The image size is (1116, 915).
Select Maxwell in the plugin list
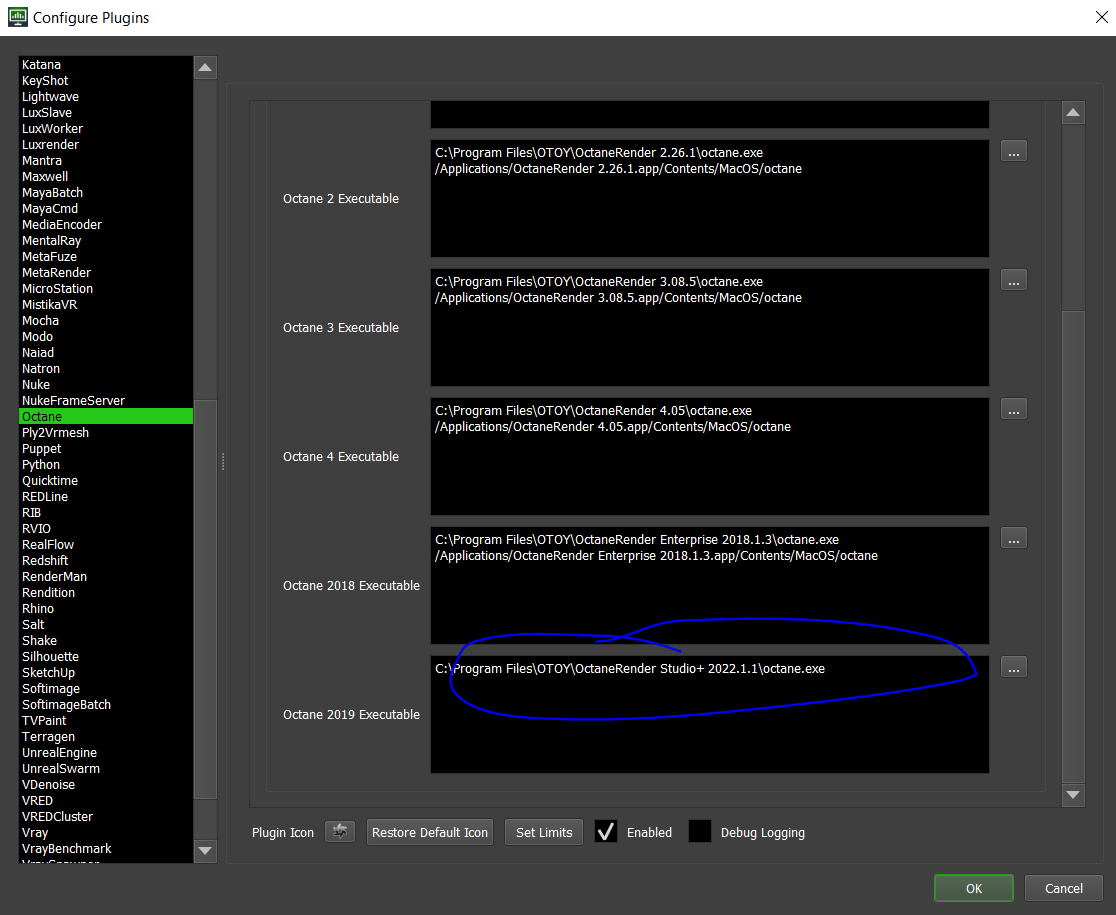point(105,176)
